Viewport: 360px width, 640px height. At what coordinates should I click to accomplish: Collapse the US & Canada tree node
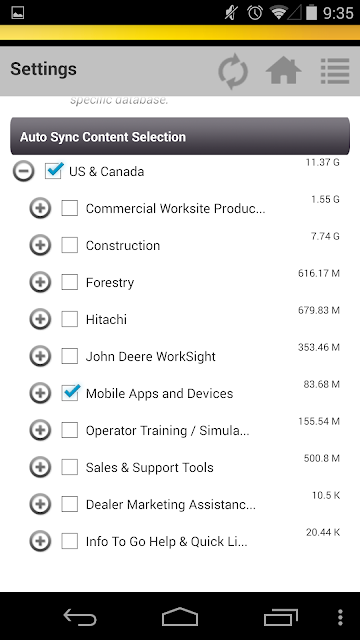[24, 171]
